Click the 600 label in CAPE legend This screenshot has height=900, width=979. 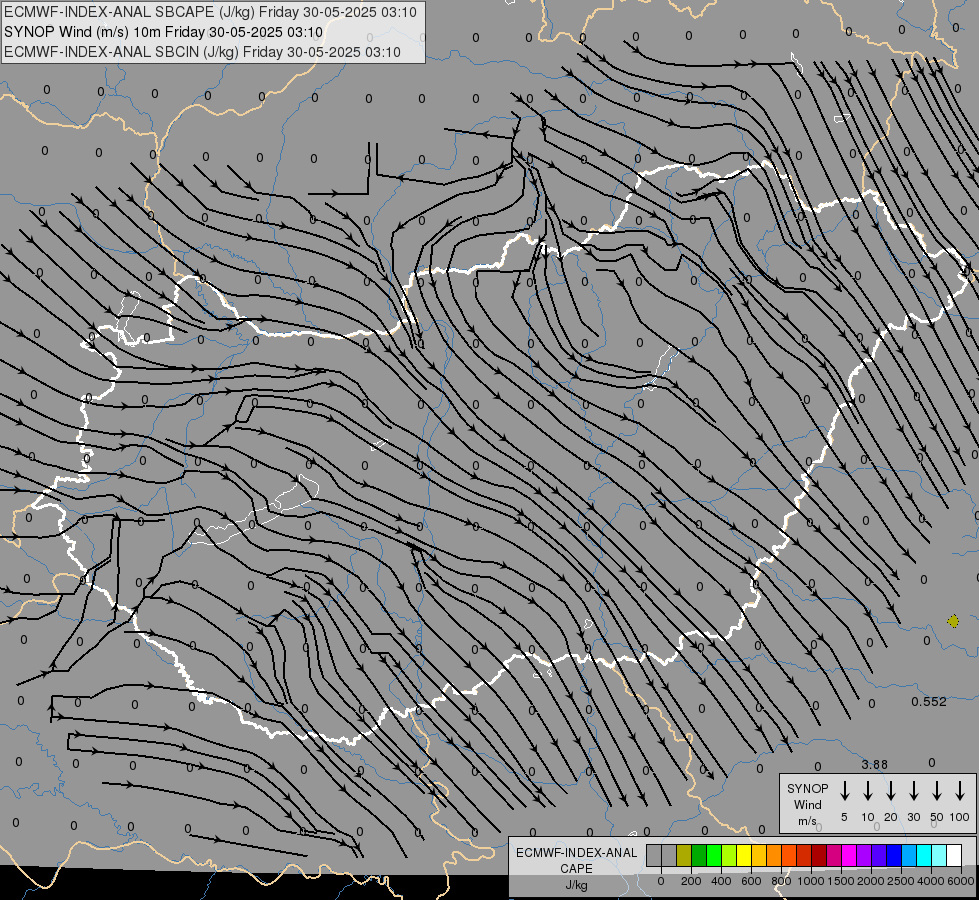click(x=751, y=881)
